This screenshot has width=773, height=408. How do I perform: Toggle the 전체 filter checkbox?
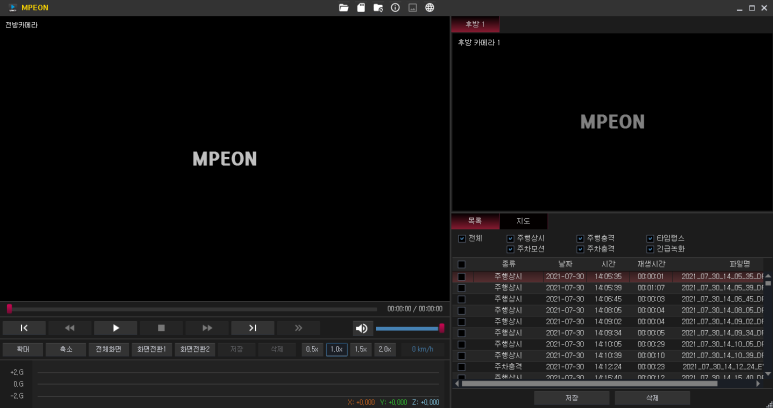tap(462, 239)
